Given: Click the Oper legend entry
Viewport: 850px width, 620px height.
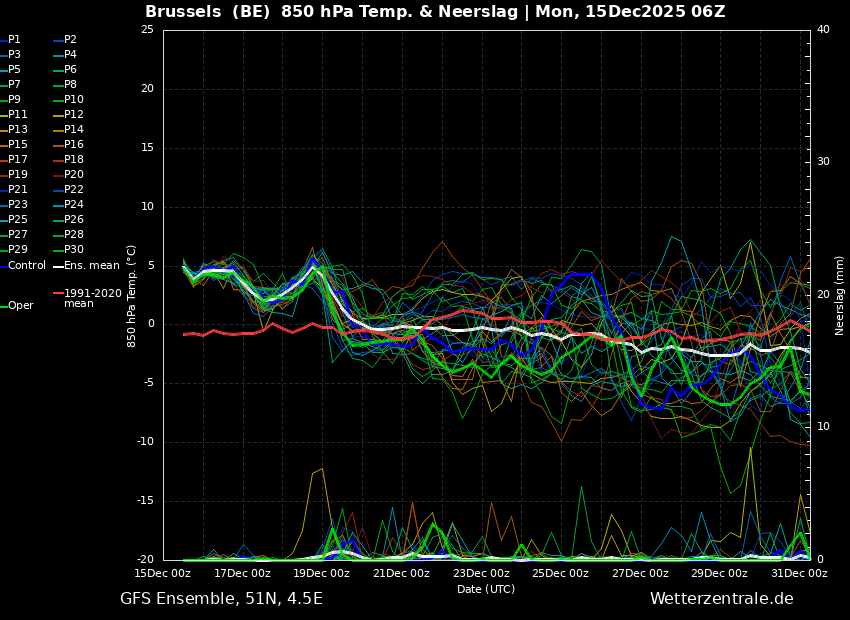Looking at the screenshot, I should click(x=21, y=306).
